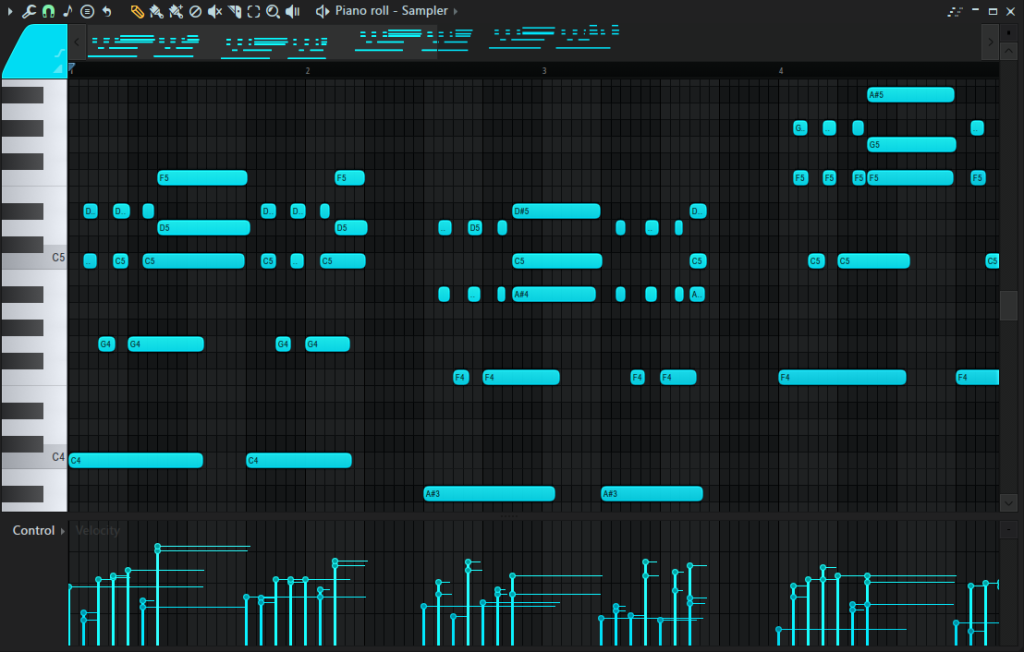Screen dimensions: 1024x652
Task: Toggle the magnet snap option
Action: (x=47, y=11)
